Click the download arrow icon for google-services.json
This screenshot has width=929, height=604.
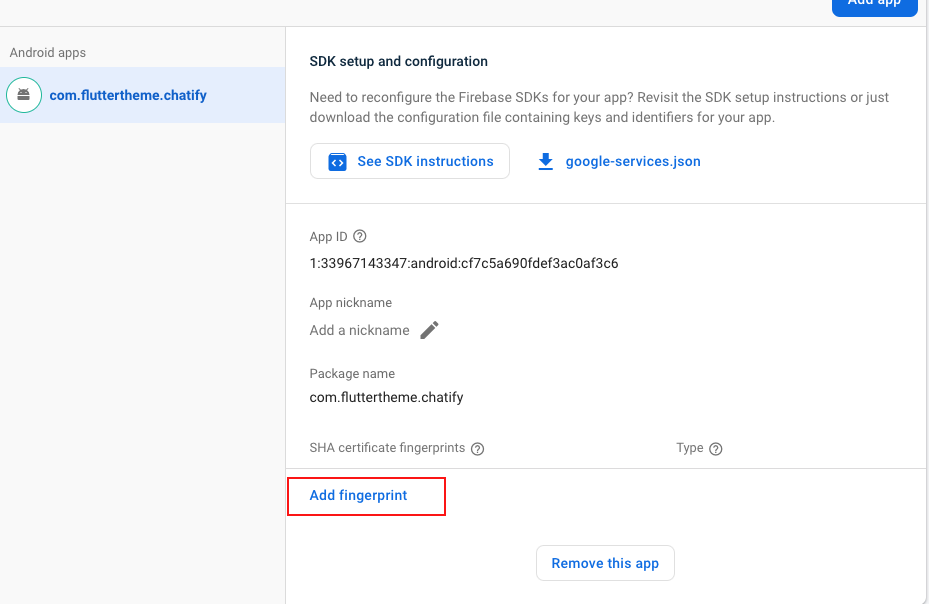point(545,162)
